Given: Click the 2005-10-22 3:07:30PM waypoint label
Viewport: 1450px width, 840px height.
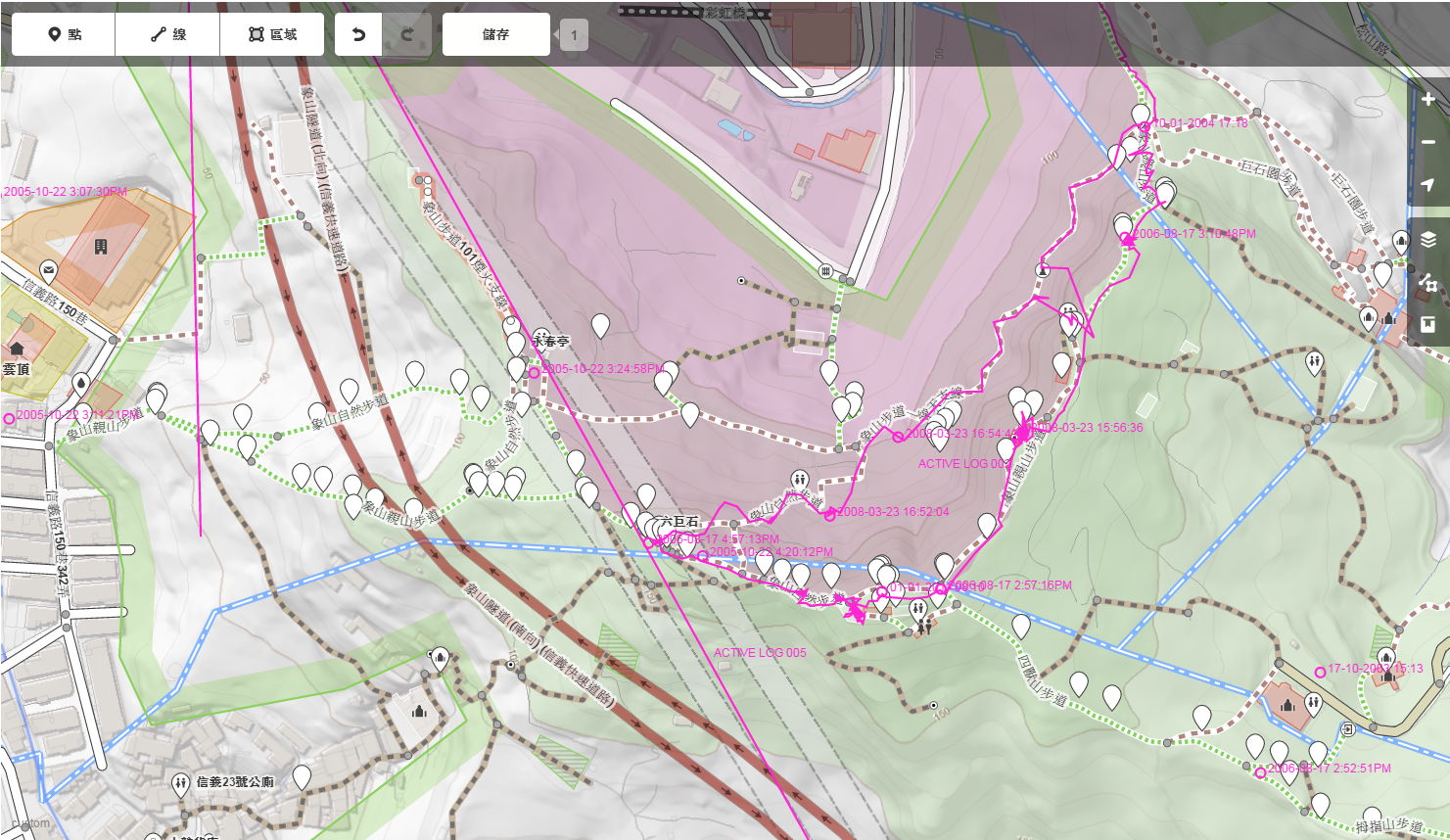Looking at the screenshot, I should (66, 192).
